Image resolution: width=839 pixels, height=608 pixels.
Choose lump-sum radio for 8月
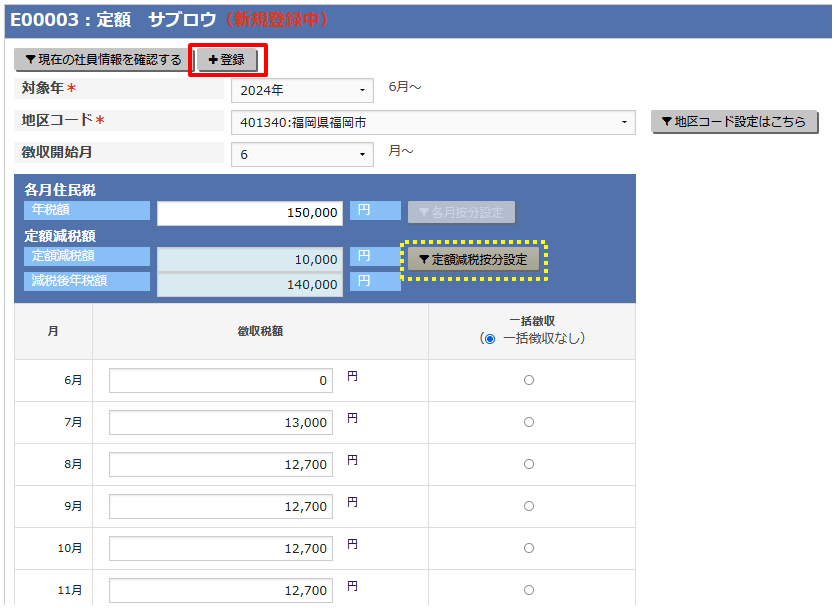click(x=529, y=464)
